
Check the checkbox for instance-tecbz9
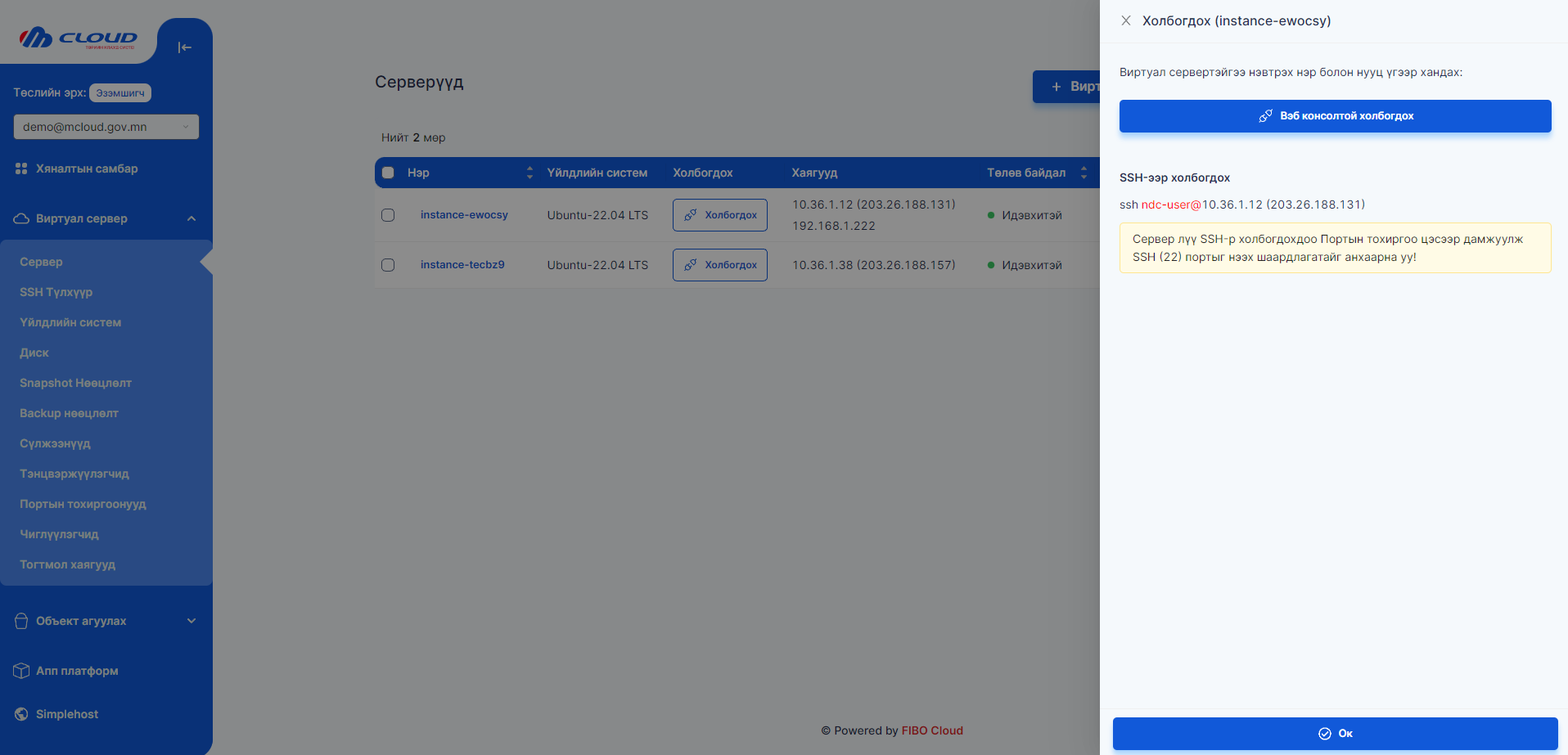[388, 264]
